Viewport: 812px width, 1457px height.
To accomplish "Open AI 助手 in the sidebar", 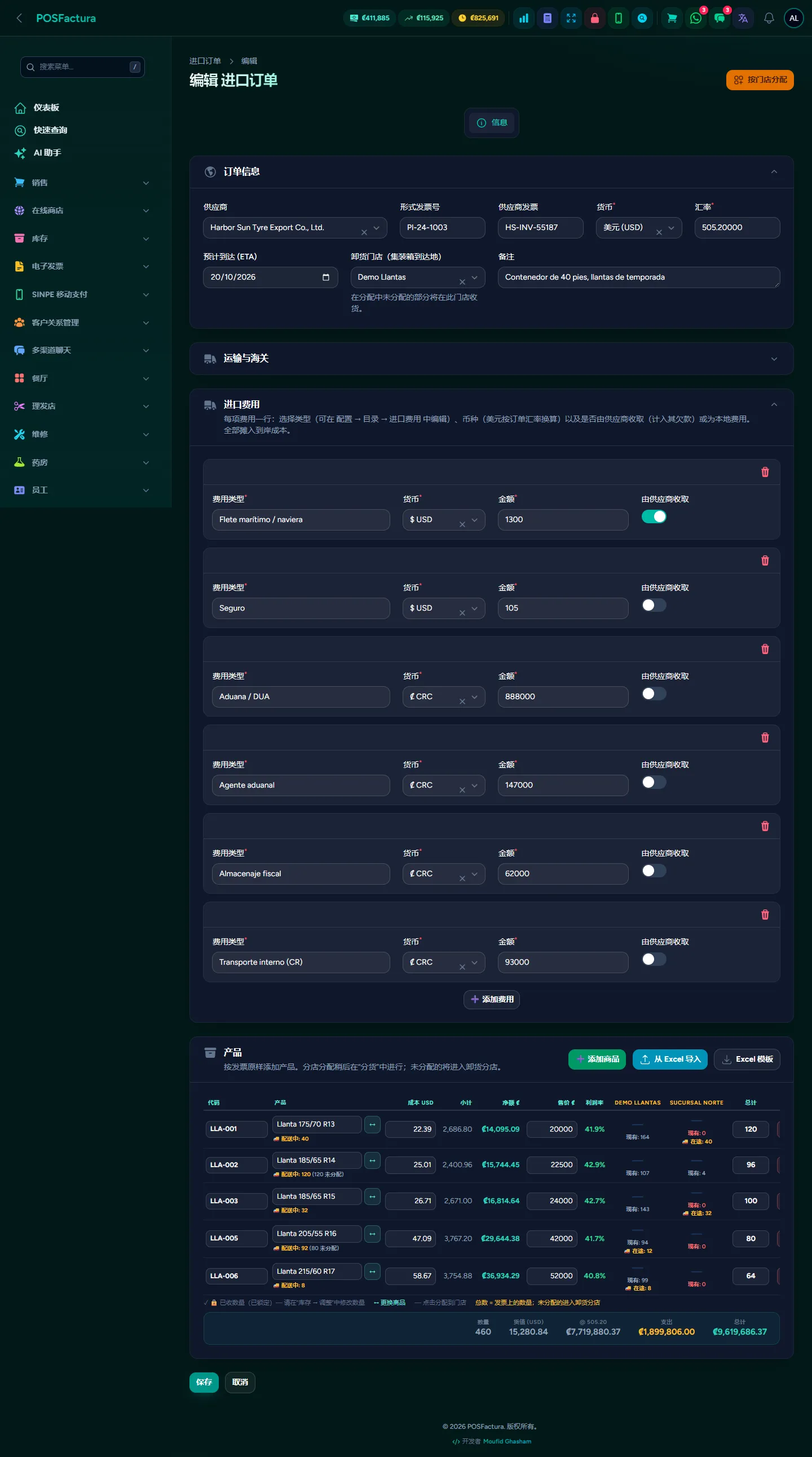I will [x=46, y=153].
